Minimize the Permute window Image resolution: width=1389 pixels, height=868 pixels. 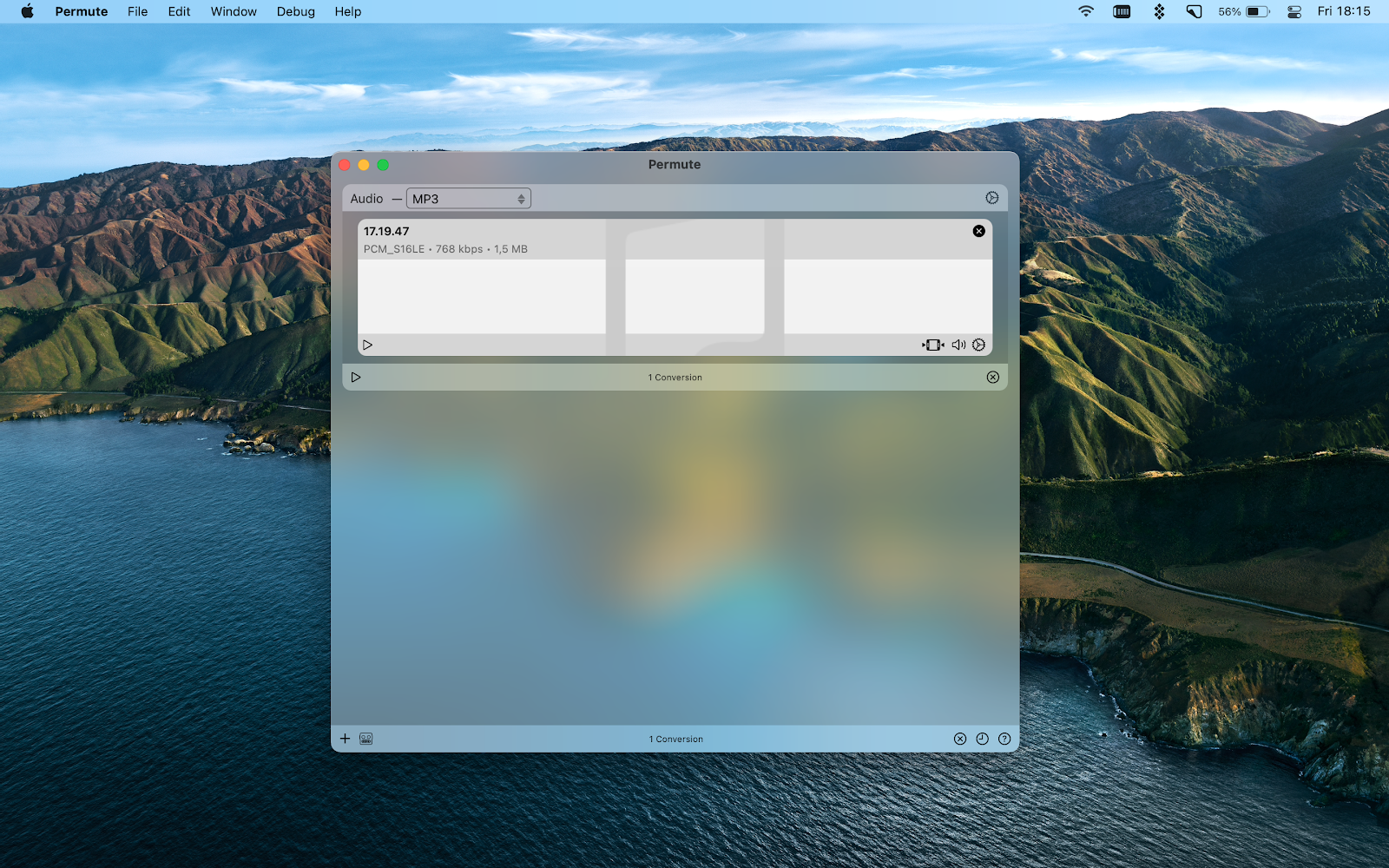[x=364, y=165]
